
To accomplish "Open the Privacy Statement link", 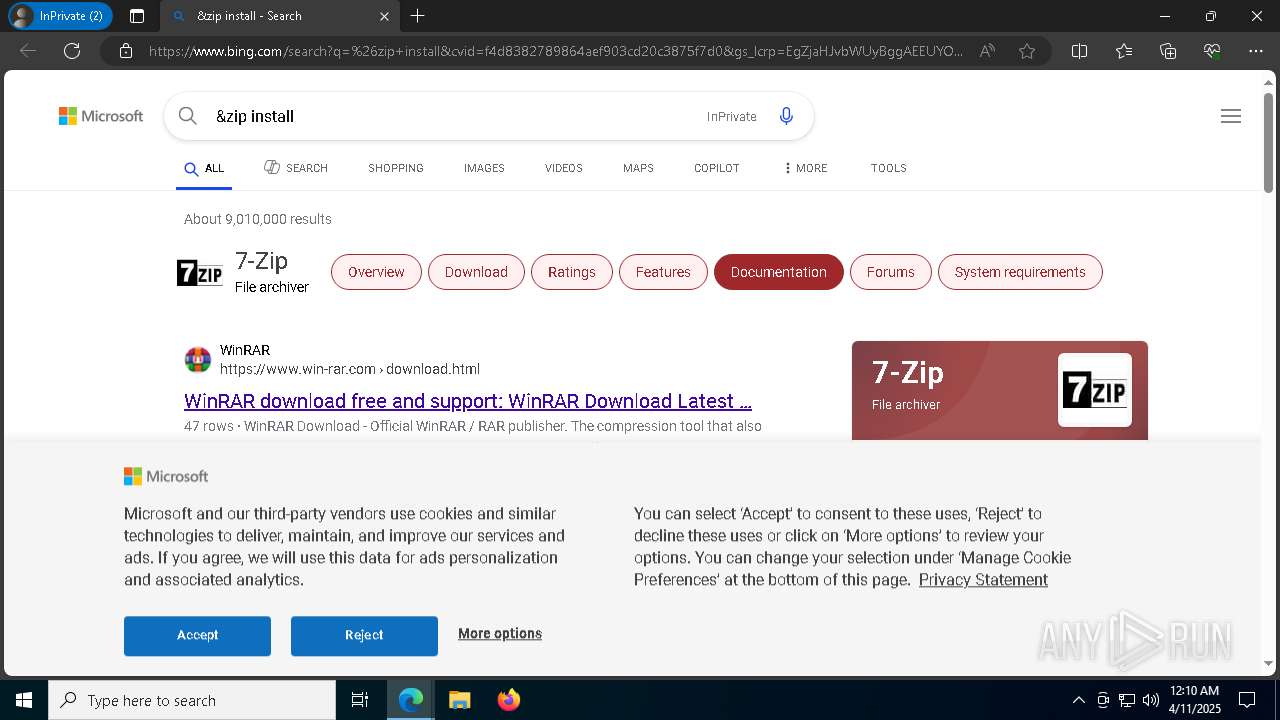I will coord(983,580).
